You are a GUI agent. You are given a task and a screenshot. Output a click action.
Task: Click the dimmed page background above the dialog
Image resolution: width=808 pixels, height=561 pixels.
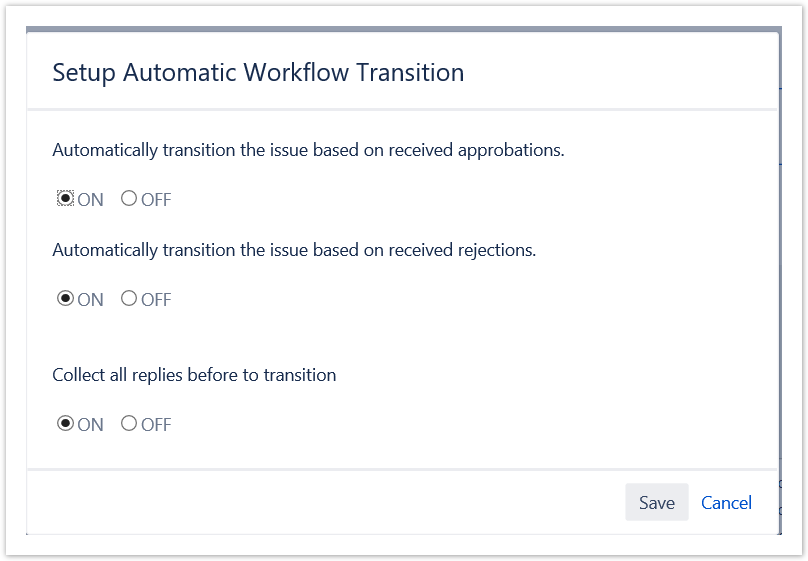click(x=400, y=28)
